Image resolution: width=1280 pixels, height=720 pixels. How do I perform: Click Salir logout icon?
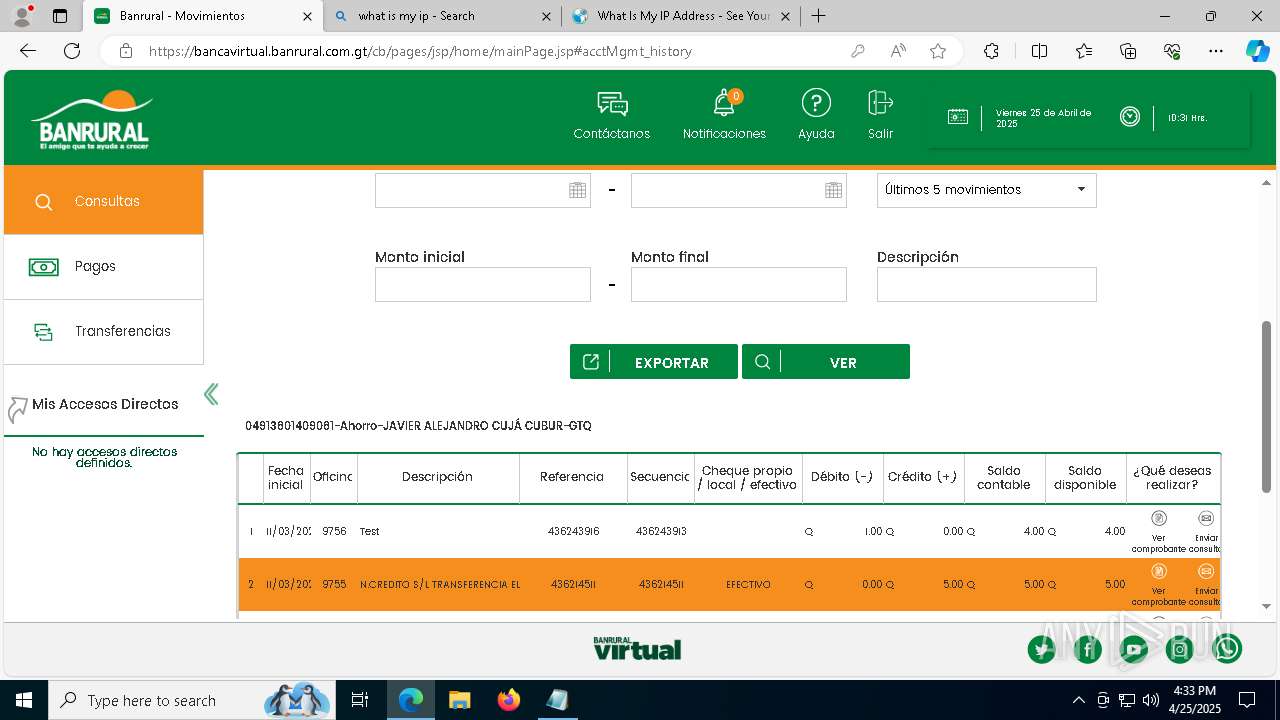point(880,103)
